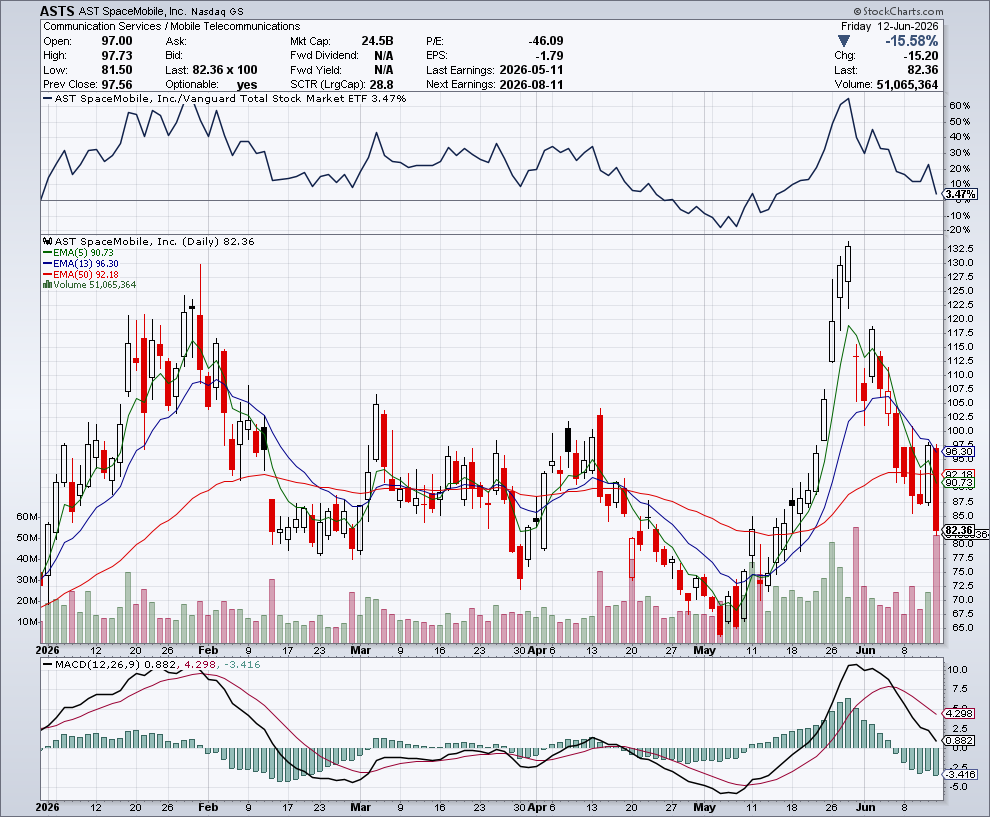Click the ASTS ticker symbol
The image size is (990, 817).
pyautogui.click(x=57, y=11)
